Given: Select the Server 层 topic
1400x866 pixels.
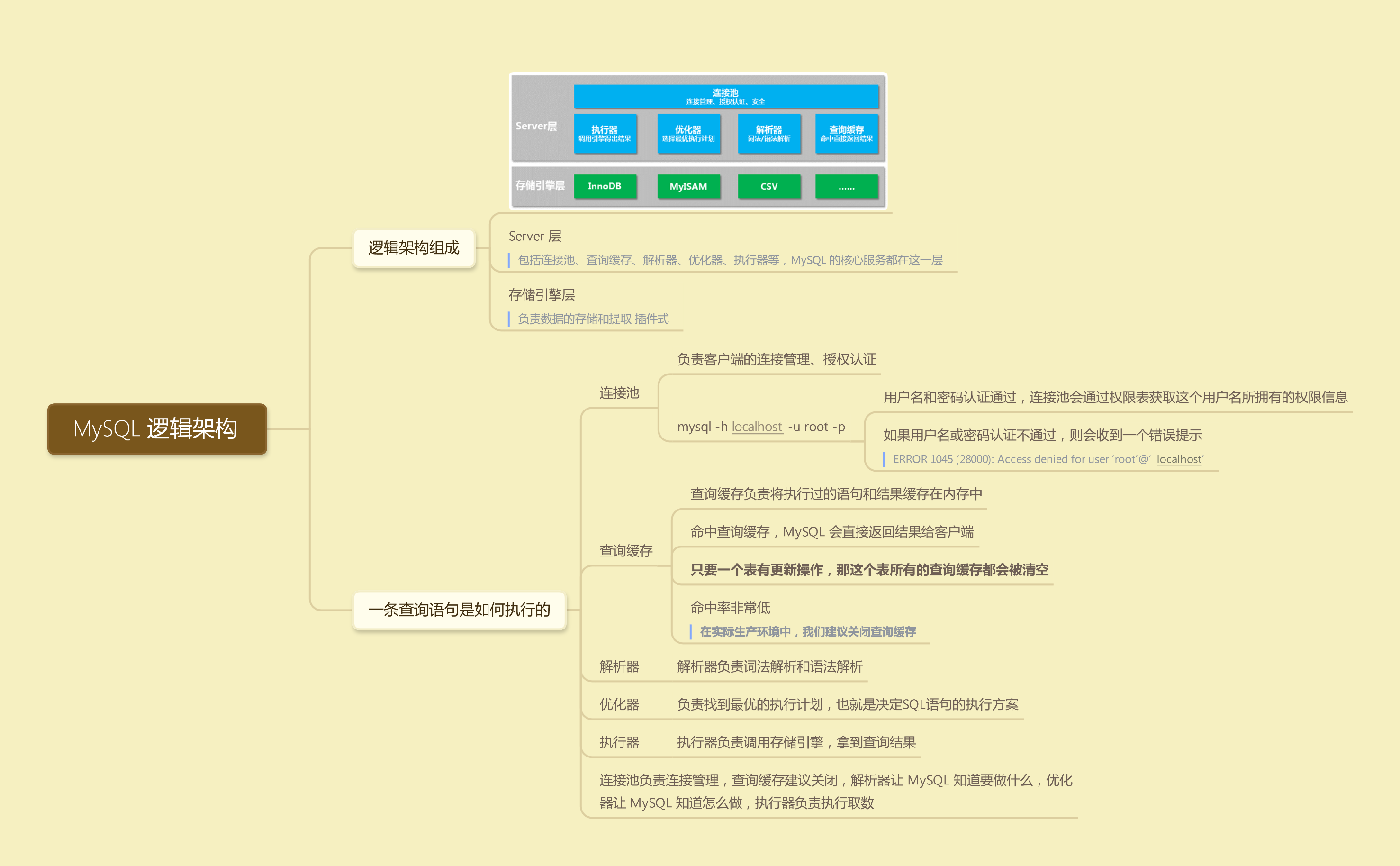Looking at the screenshot, I should (534, 236).
